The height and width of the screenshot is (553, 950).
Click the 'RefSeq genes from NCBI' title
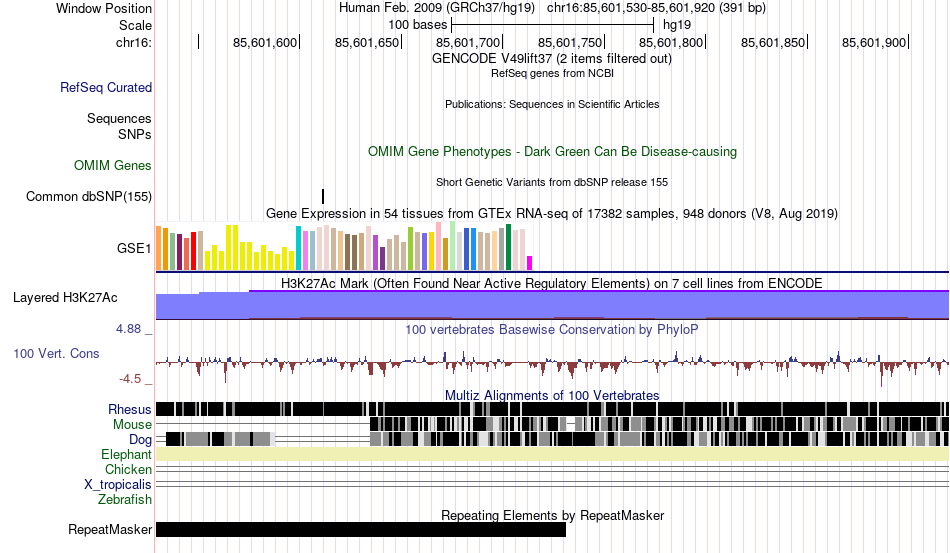point(552,73)
